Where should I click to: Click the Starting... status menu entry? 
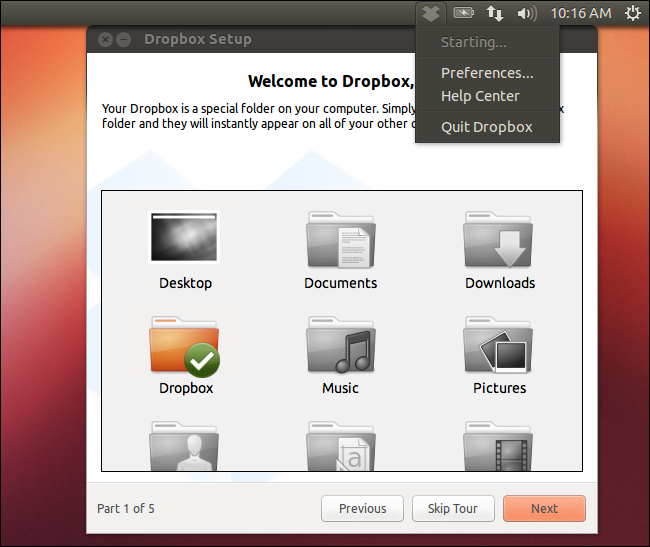[487, 42]
